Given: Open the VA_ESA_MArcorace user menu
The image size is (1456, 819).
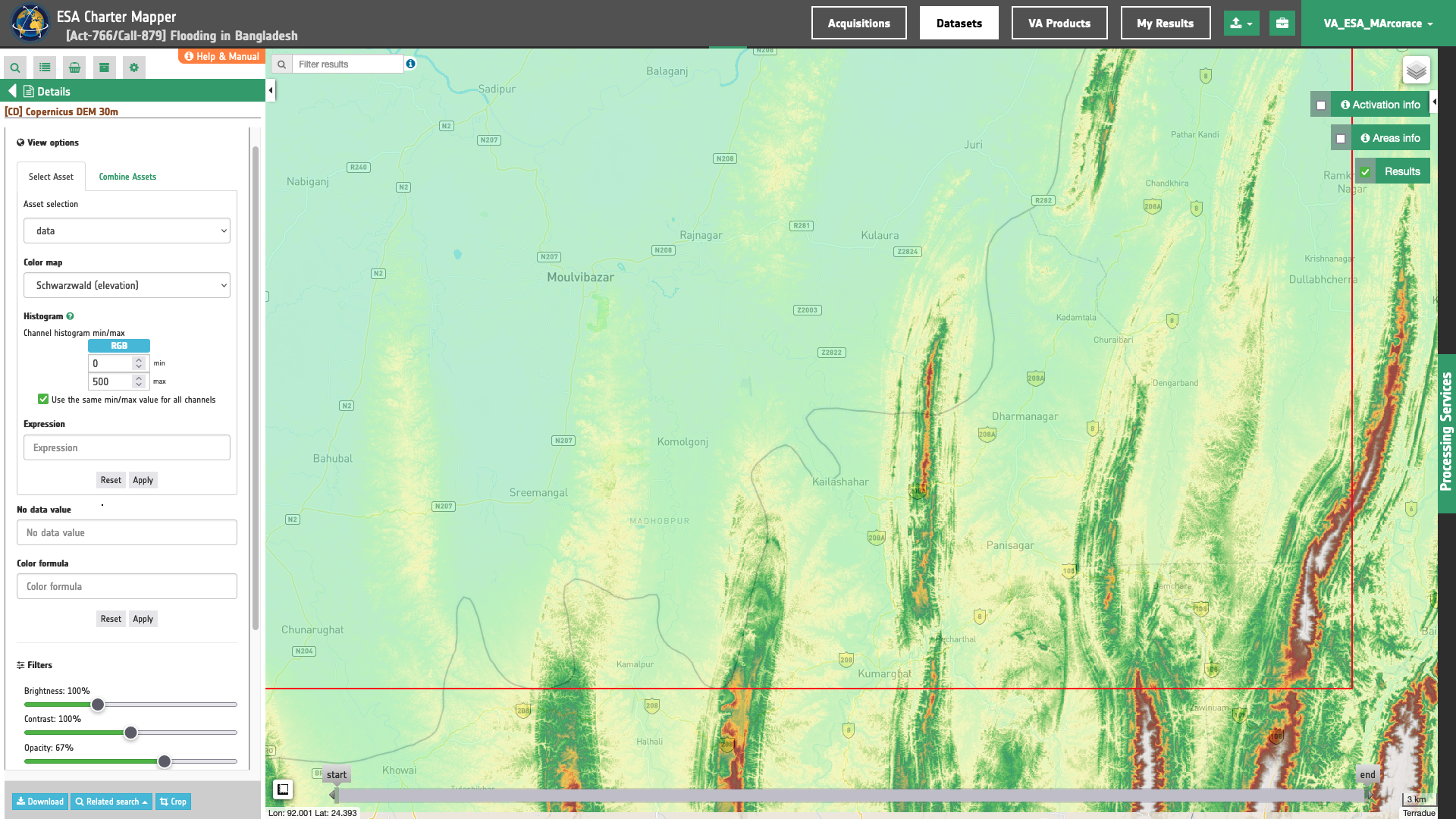Looking at the screenshot, I should 1378,24.
